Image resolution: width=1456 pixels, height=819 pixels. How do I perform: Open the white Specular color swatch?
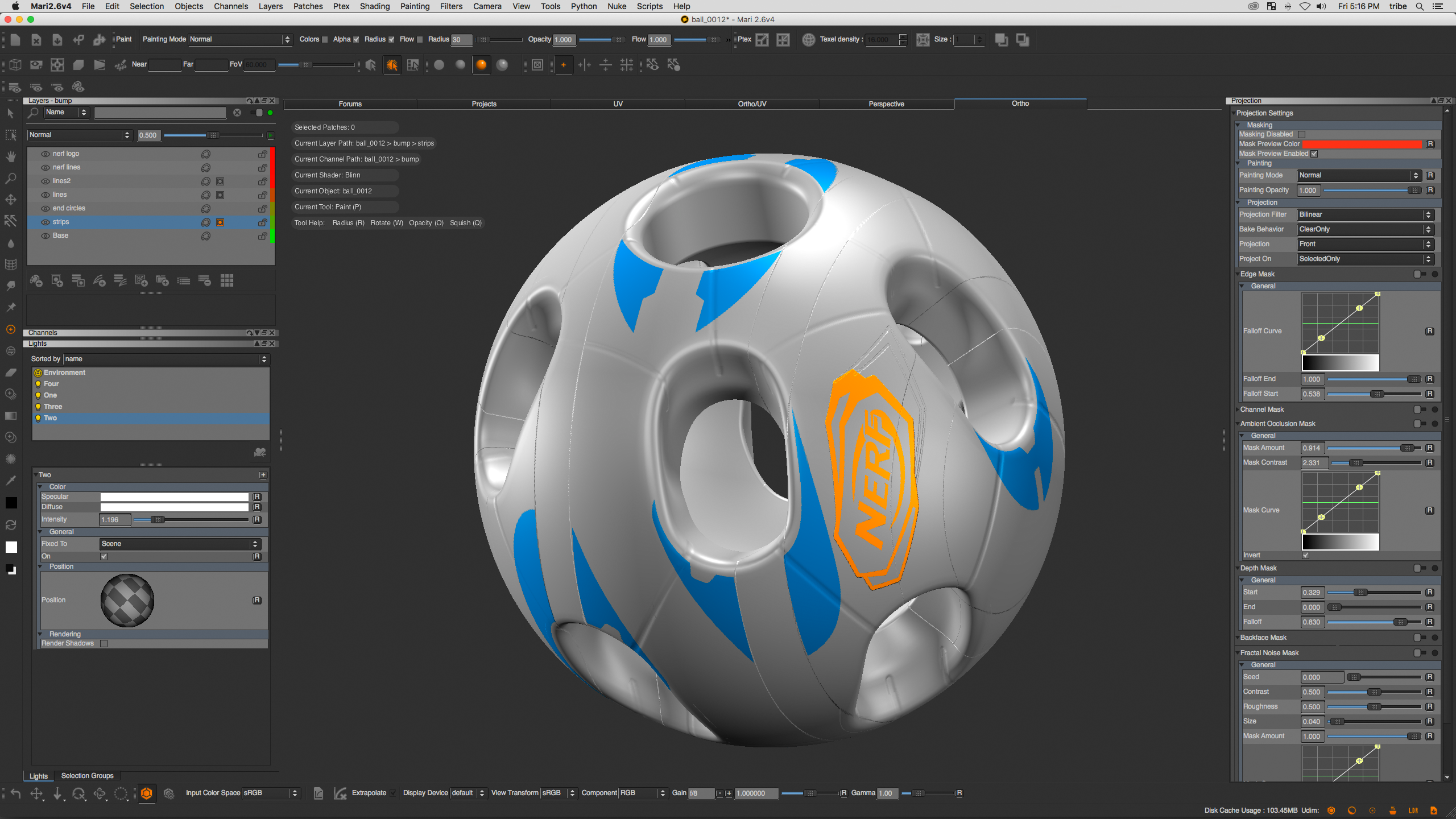pyautogui.click(x=175, y=497)
